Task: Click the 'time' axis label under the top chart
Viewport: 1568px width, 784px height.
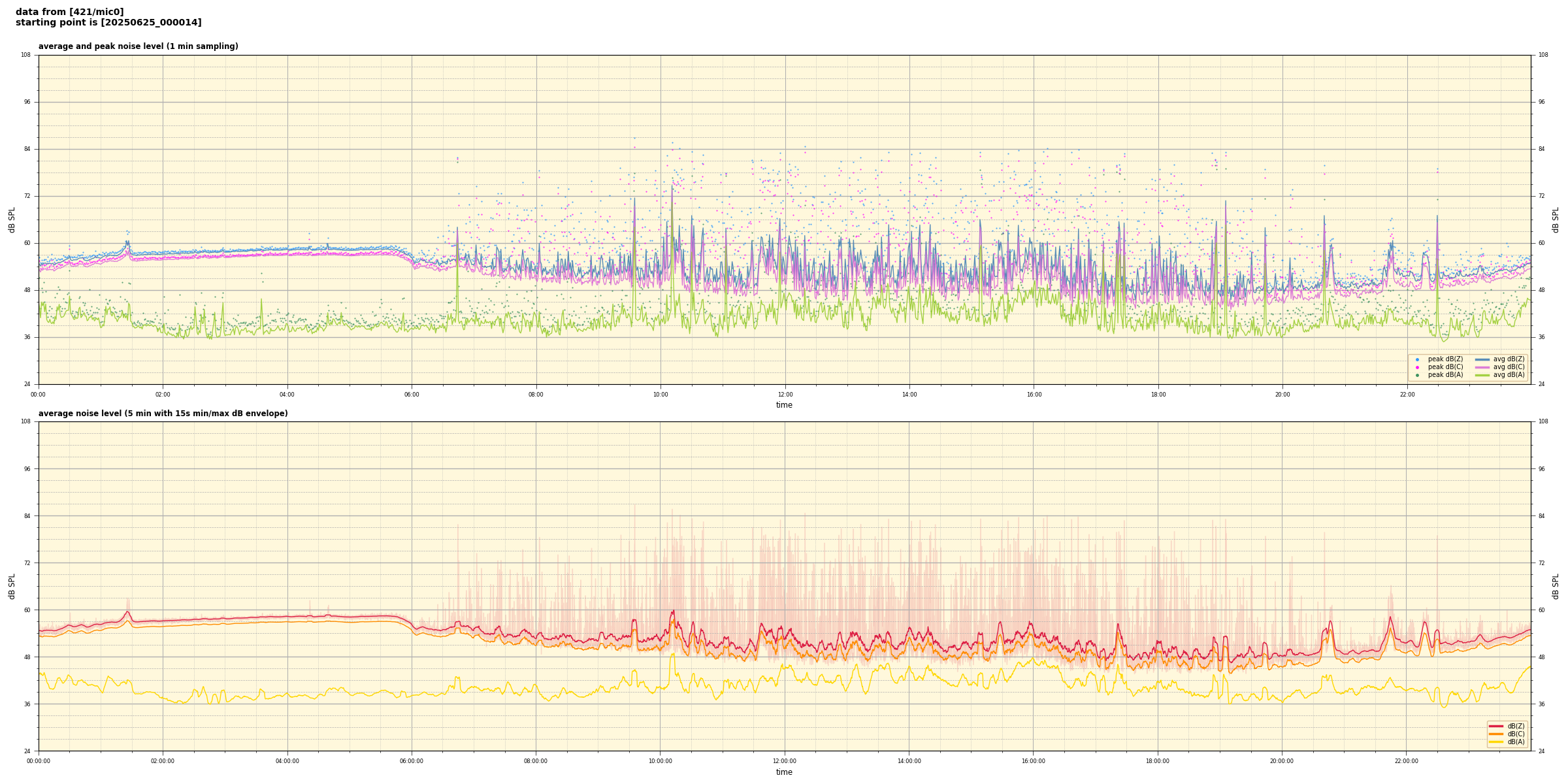Action: point(784,405)
